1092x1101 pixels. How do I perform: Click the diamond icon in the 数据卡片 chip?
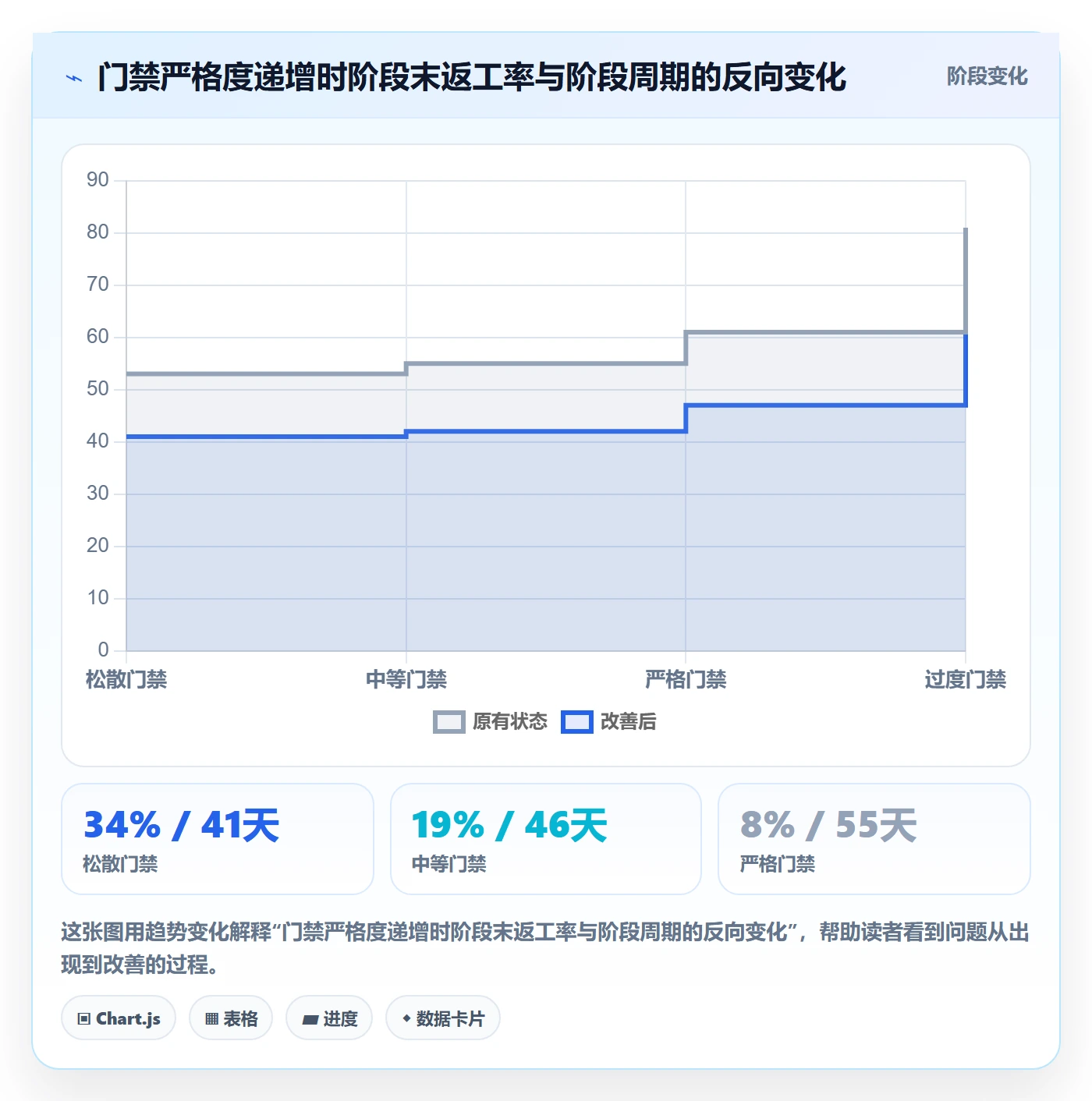click(406, 1018)
